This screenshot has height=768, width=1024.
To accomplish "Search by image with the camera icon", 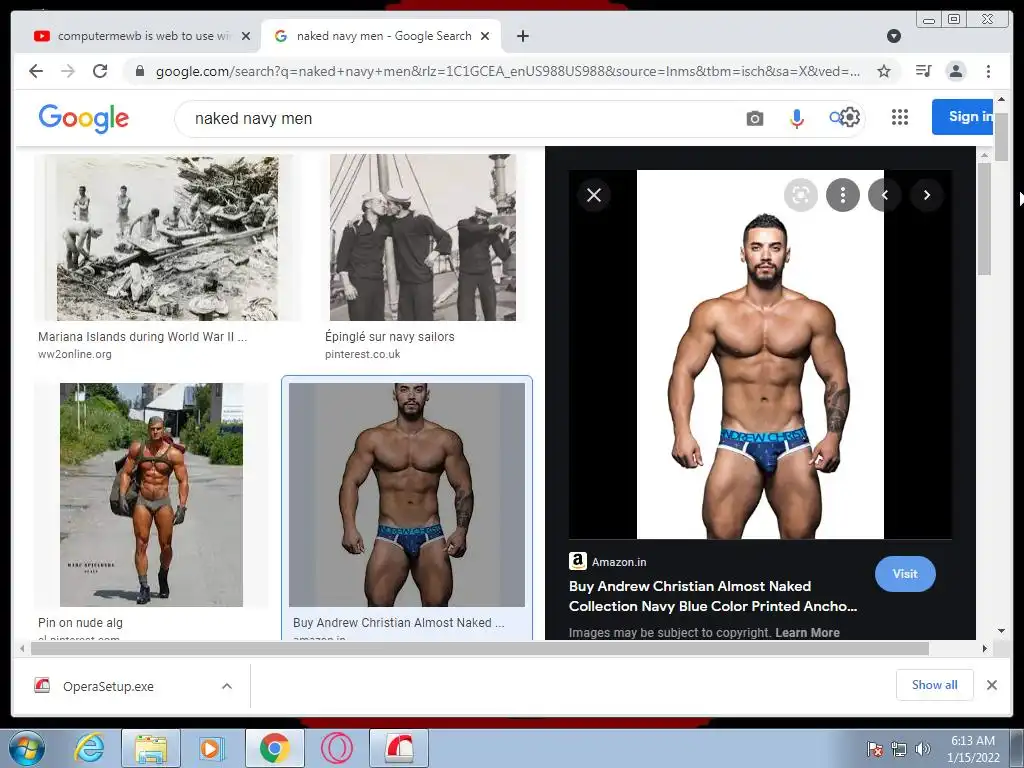I will click(755, 118).
